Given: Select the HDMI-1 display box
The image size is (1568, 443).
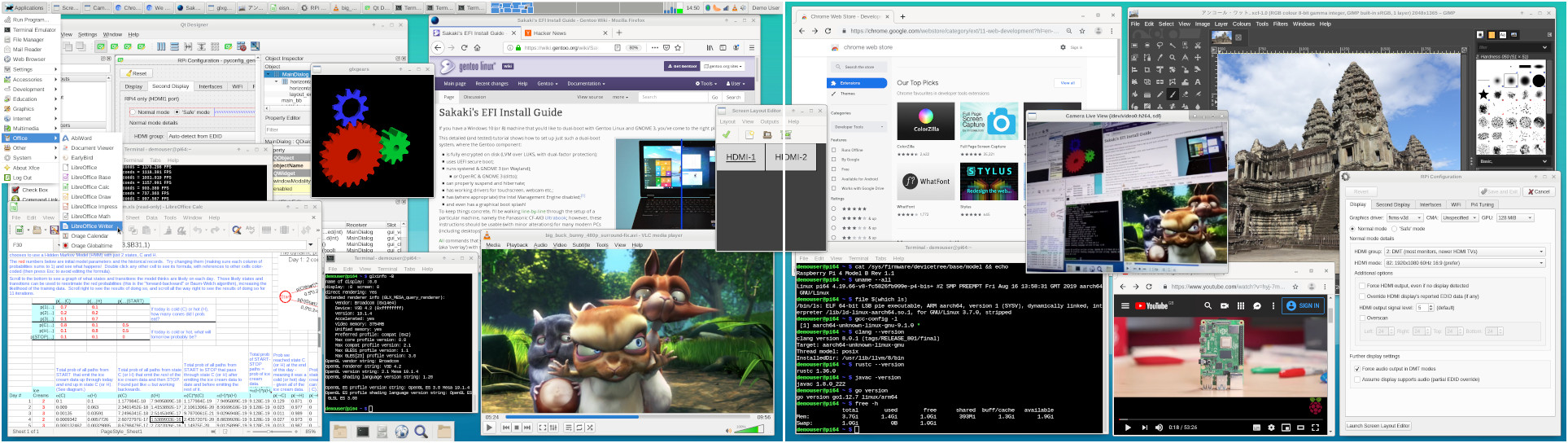Looking at the screenshot, I should click(x=740, y=157).
